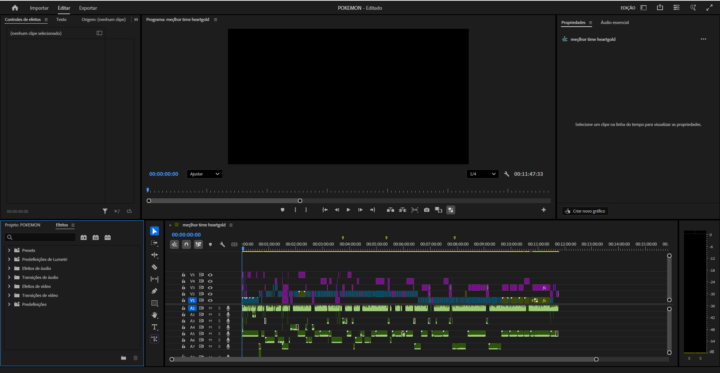Image resolution: width=720 pixels, height=373 pixels.
Task: Toggle Linked Selection in timeline
Action: click(x=198, y=244)
